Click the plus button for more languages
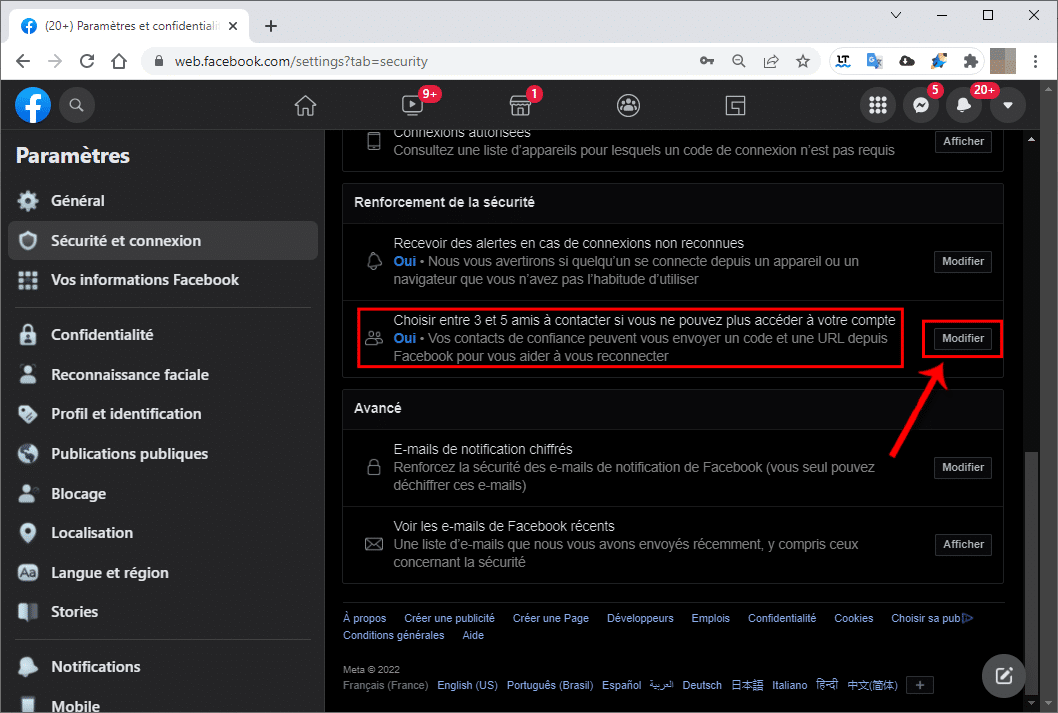This screenshot has height=713, width=1058. [920, 685]
